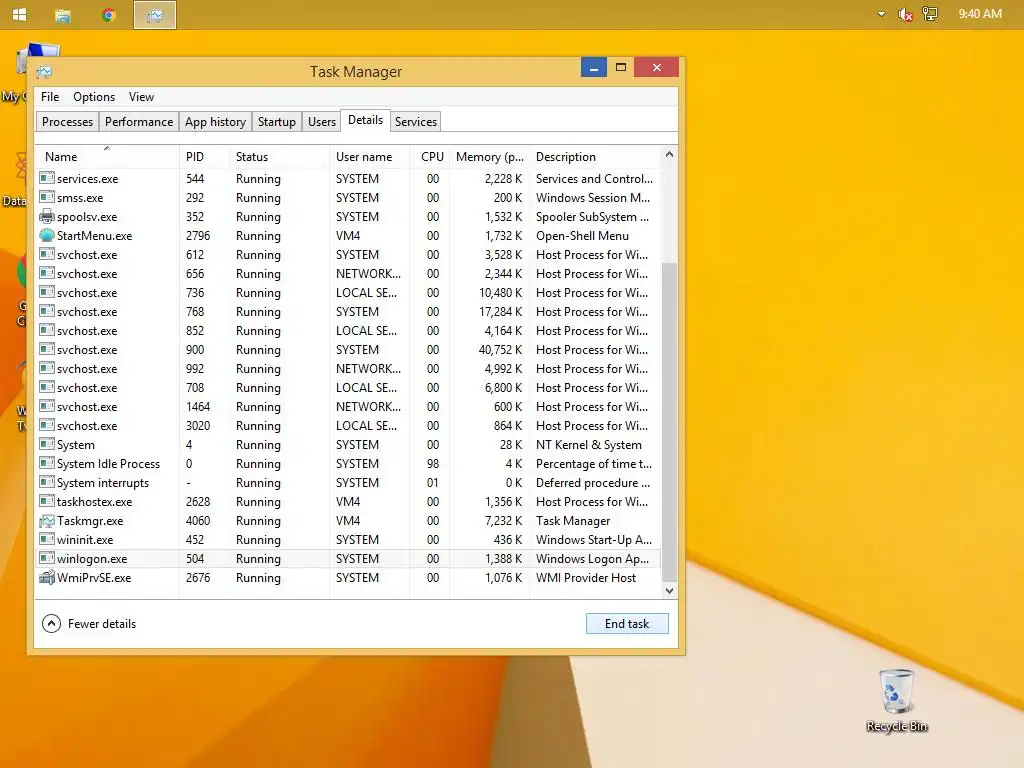Select 'NT Kernel & System' description

pos(588,445)
